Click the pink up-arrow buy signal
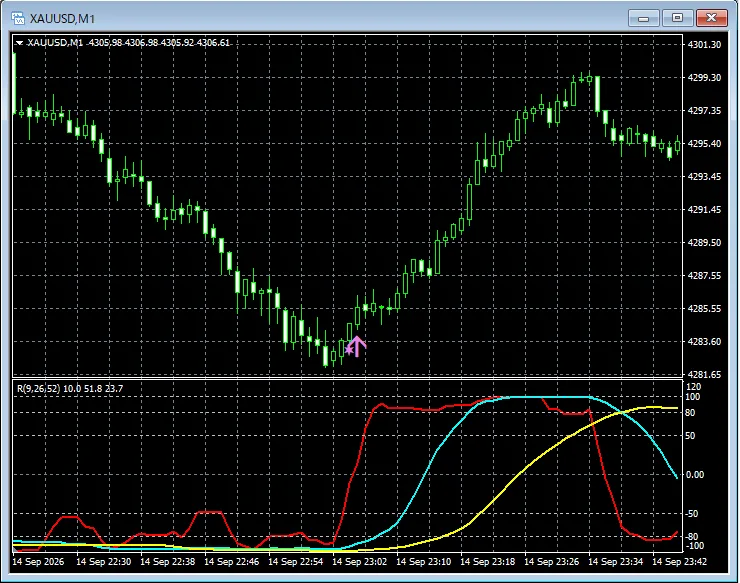The height and width of the screenshot is (583, 740). [358, 346]
